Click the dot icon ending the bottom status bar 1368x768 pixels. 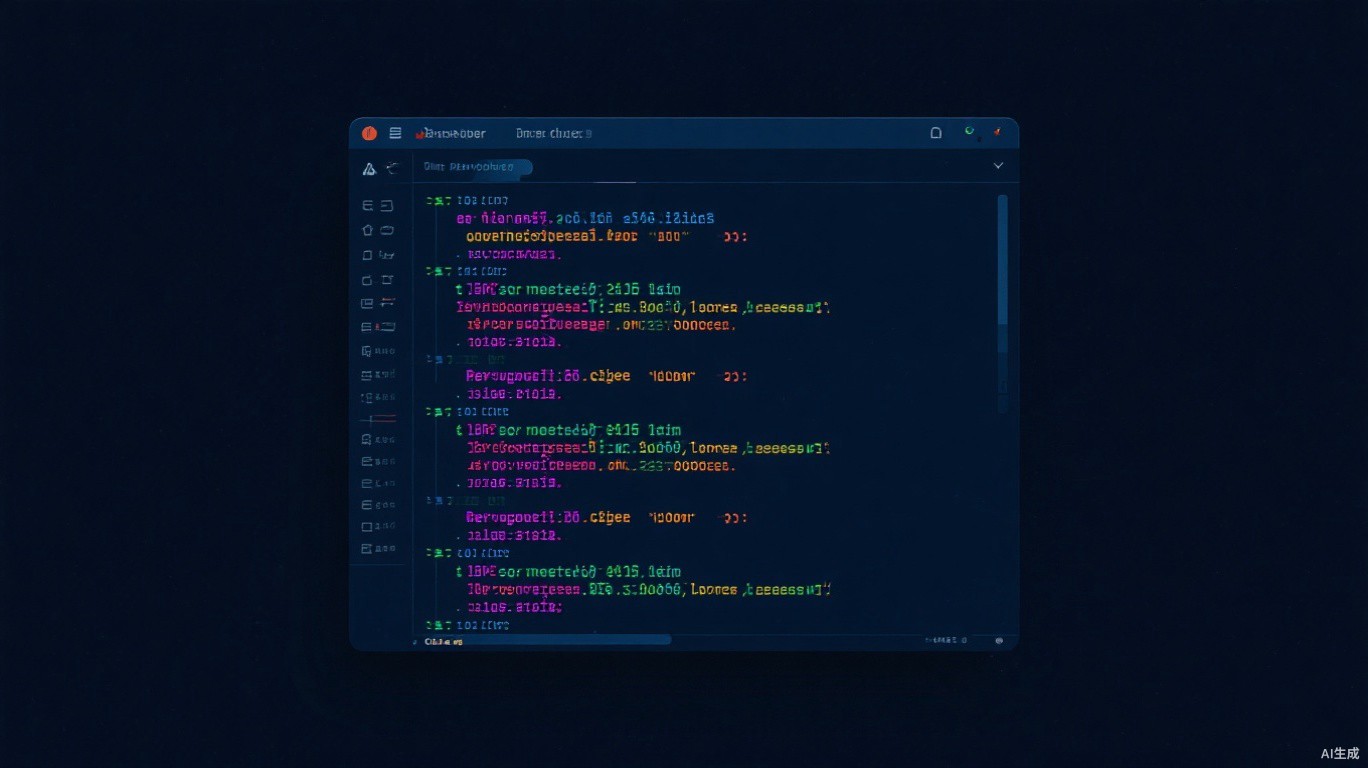point(999,641)
